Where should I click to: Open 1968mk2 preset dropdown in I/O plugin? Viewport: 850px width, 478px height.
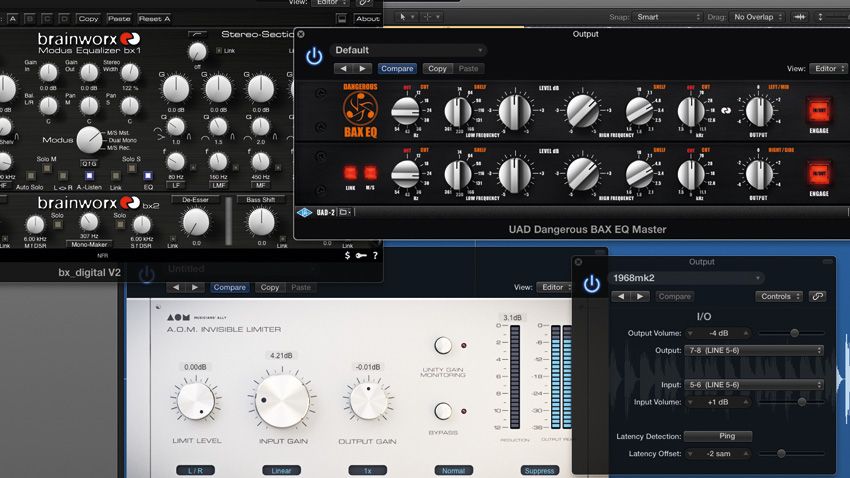click(x=687, y=278)
